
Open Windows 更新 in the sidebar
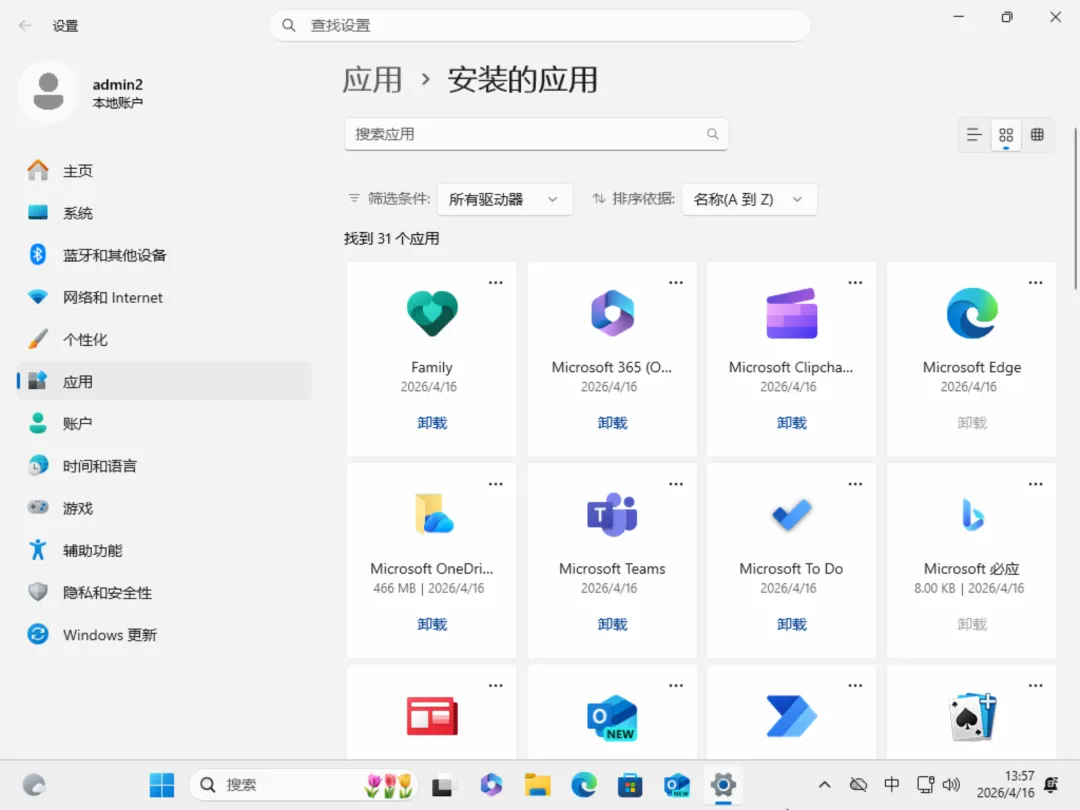pos(165,634)
